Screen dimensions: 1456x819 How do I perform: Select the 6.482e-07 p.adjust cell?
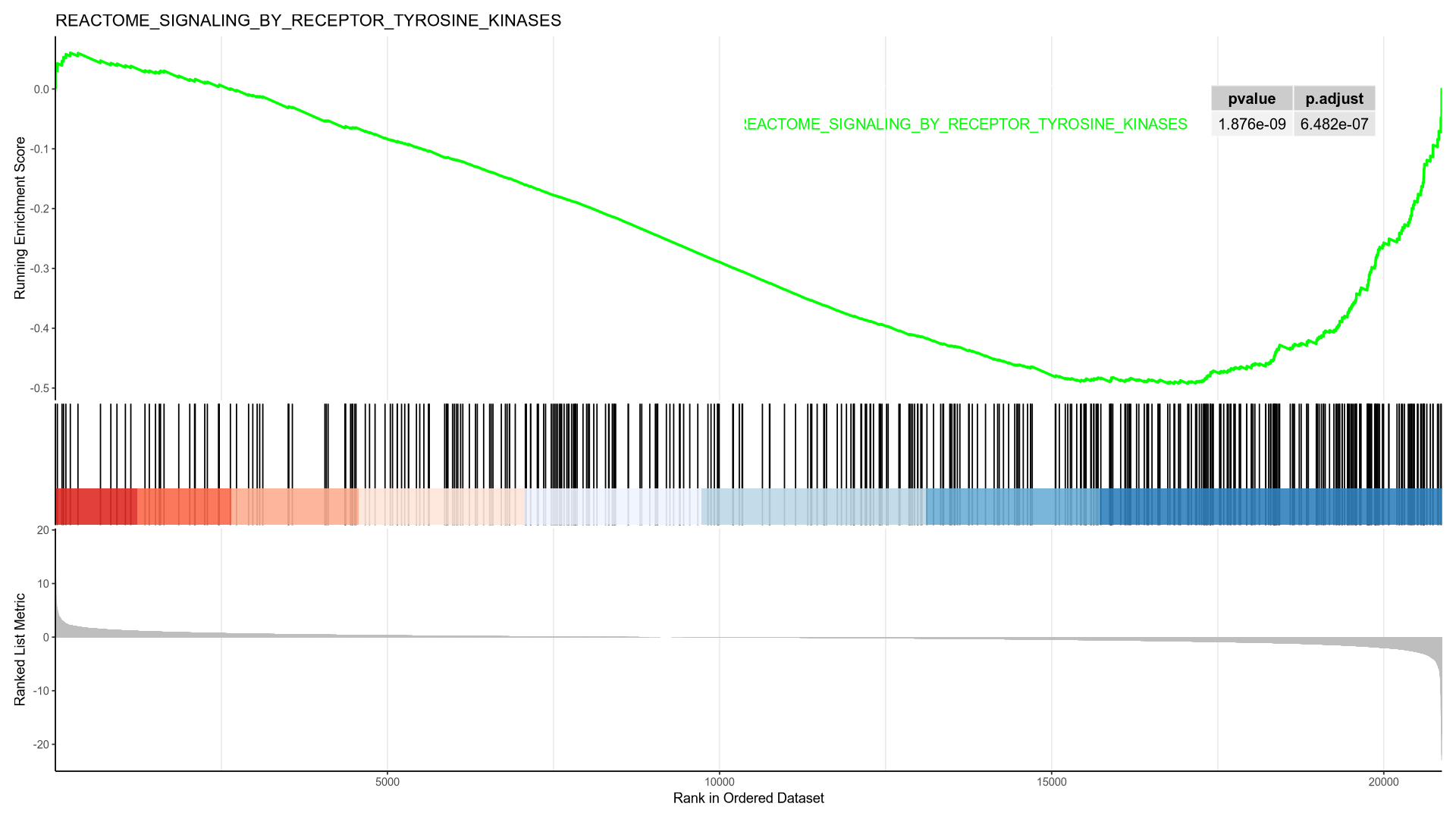pos(1334,124)
